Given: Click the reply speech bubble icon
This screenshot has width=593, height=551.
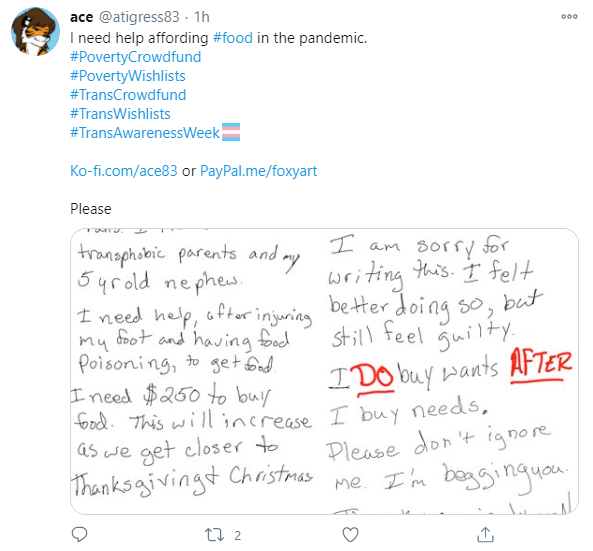Looking at the screenshot, I should point(79,534).
